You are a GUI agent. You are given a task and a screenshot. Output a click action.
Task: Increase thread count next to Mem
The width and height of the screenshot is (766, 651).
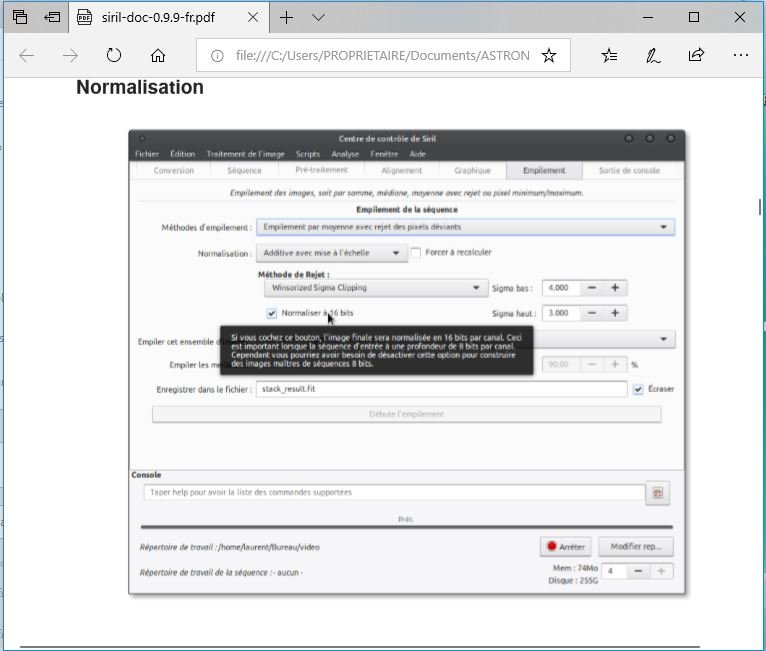tap(661, 571)
